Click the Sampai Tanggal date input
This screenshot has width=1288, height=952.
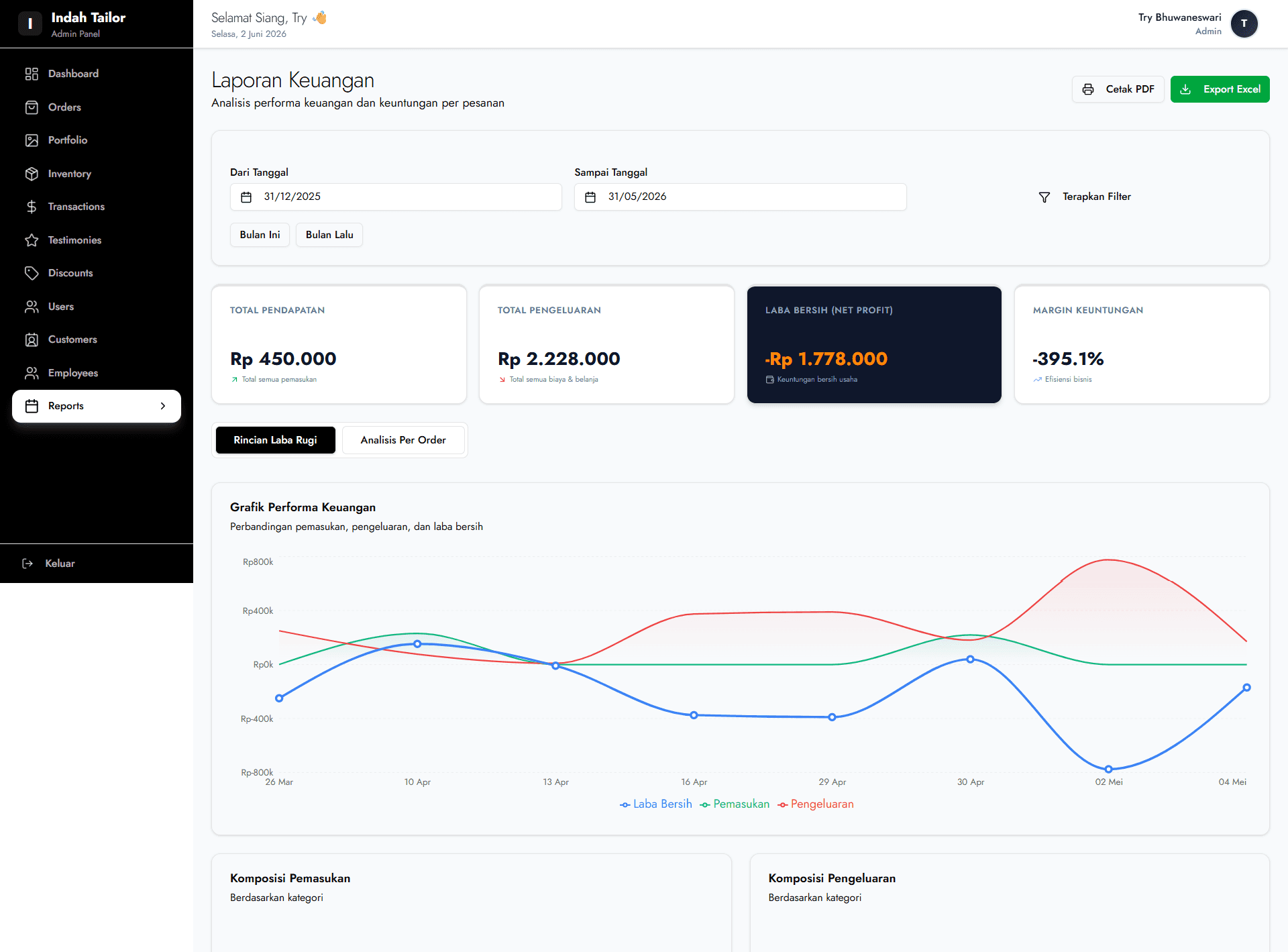point(740,197)
